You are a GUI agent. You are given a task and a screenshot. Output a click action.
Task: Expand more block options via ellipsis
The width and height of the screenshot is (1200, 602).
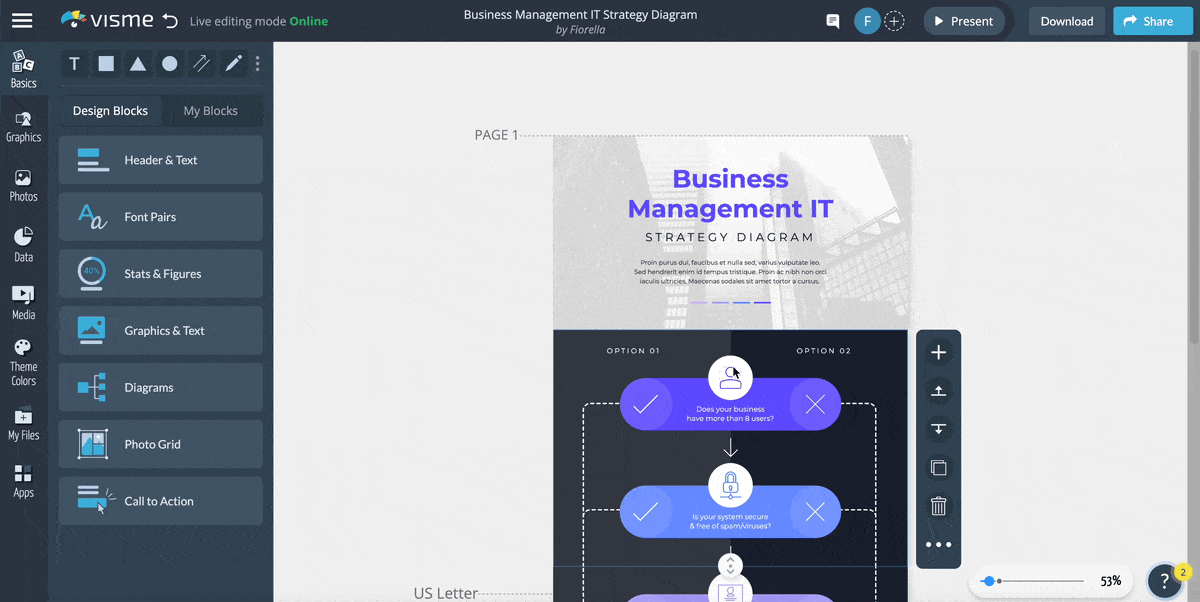[x=938, y=543]
